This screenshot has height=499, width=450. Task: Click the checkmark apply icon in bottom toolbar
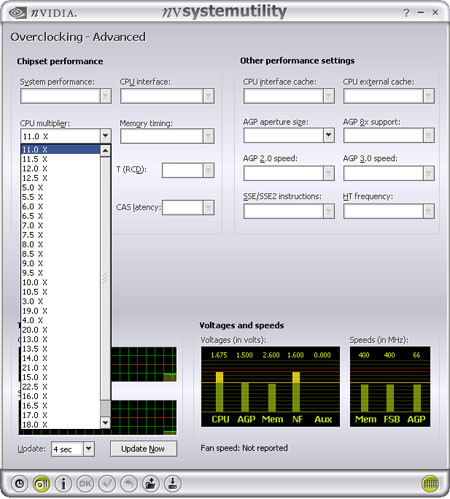click(107, 483)
